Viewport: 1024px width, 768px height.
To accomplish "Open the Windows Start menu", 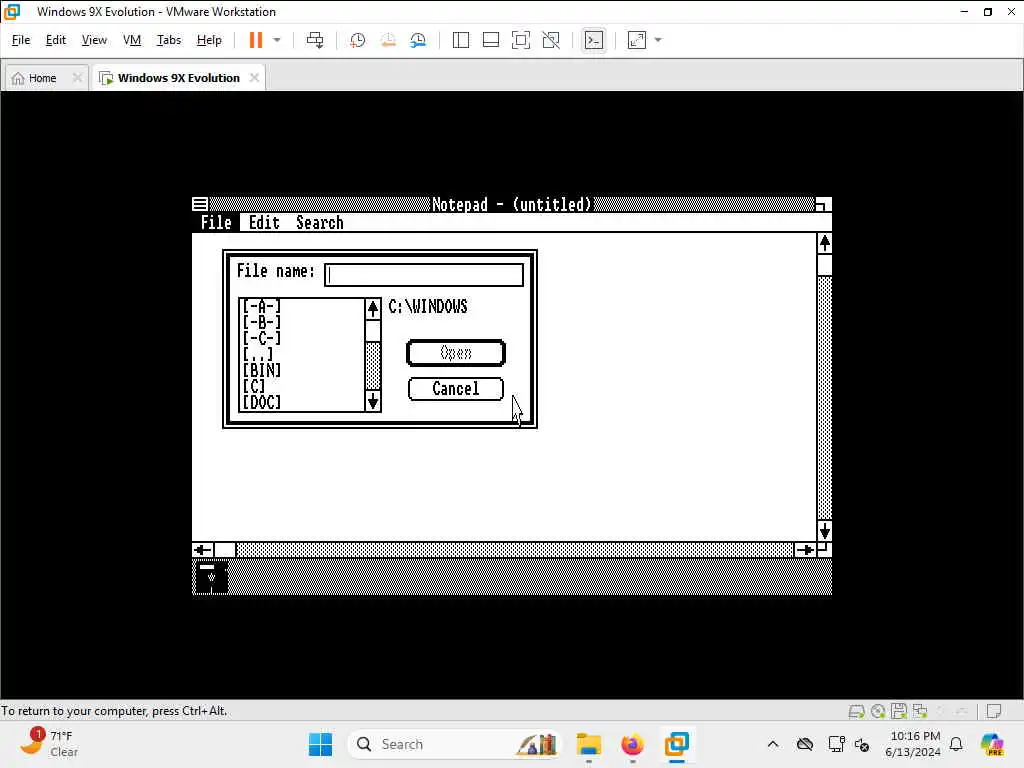I will point(321,744).
